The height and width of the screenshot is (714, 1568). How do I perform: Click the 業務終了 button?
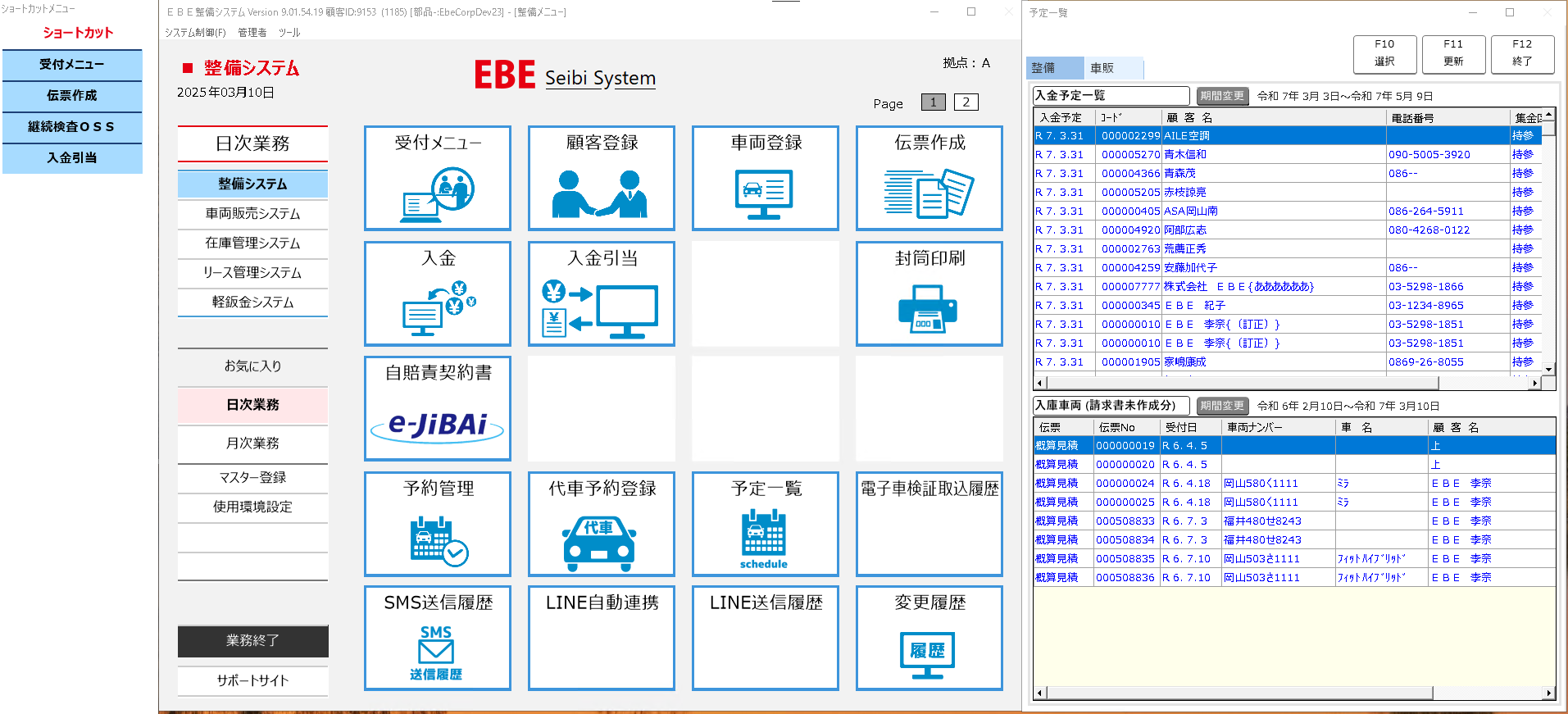252,641
